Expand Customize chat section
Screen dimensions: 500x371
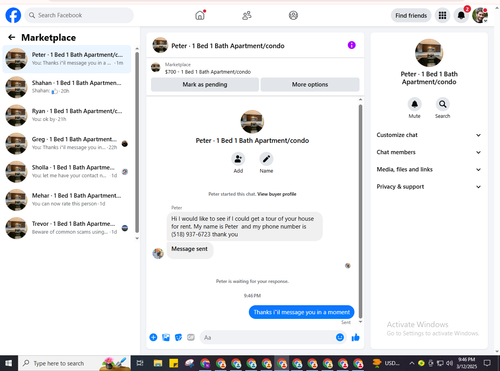pyautogui.click(x=429, y=135)
